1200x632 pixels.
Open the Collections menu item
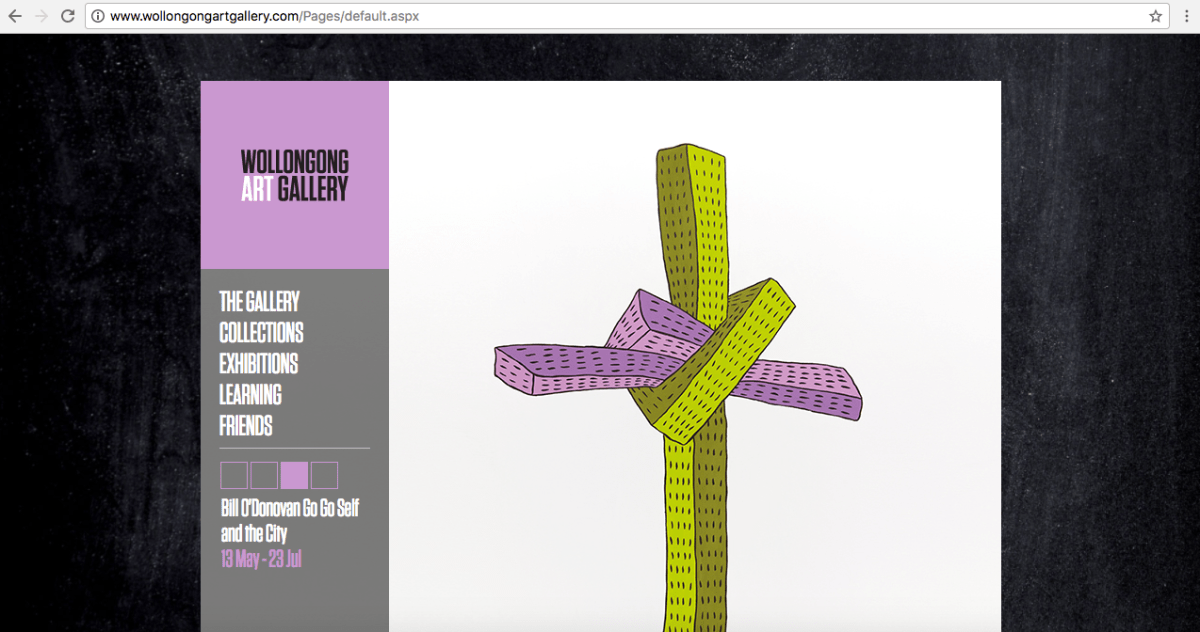click(261, 333)
